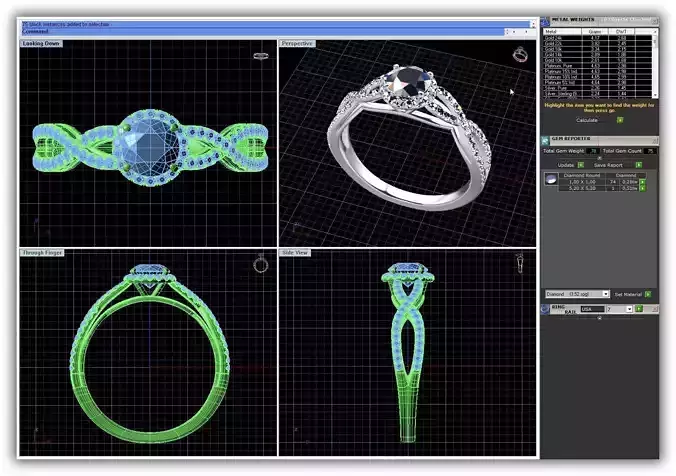Select the Through Finger viewport label

click(42, 253)
